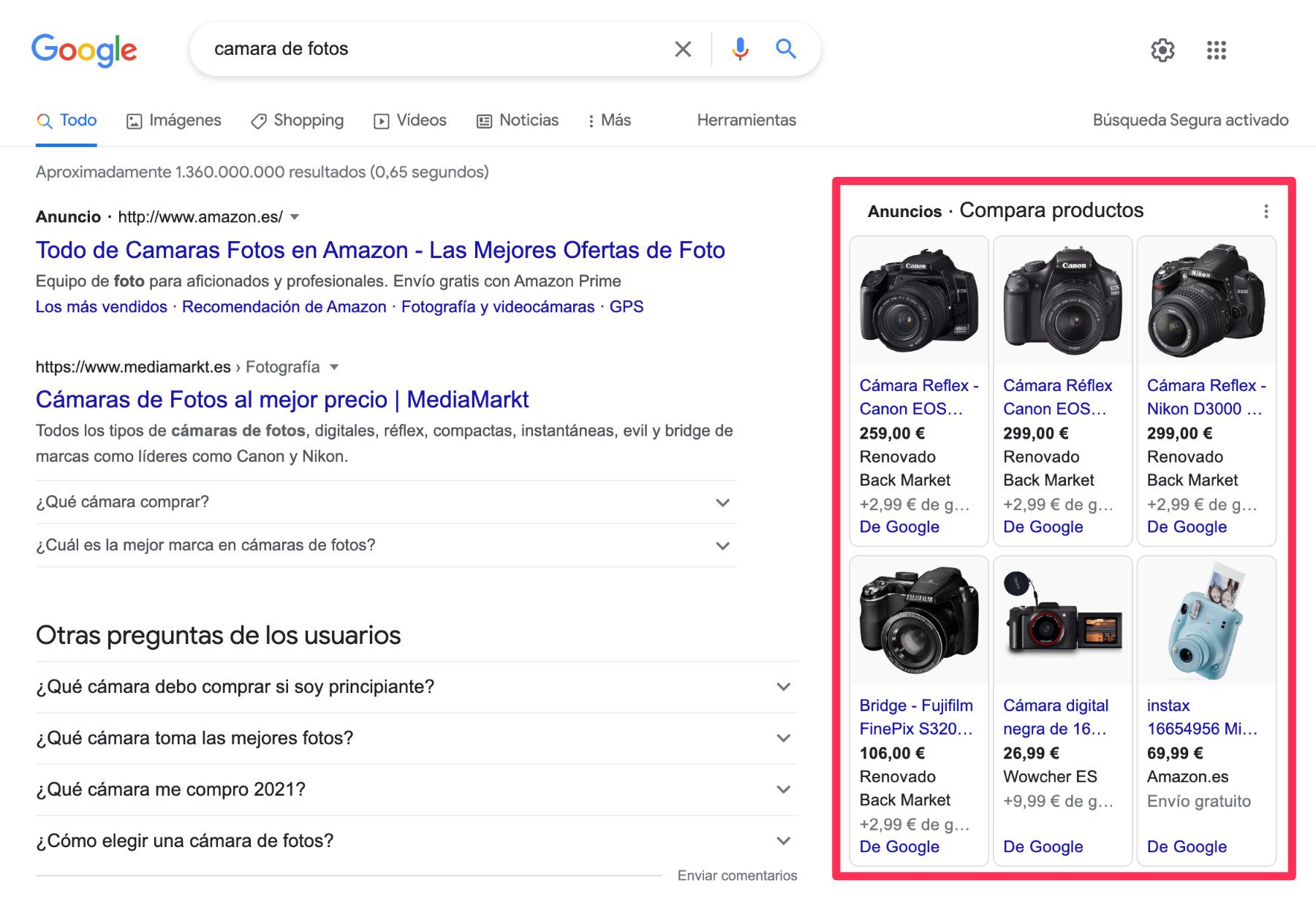Open Los más vendidos sitelink
Image resolution: width=1316 pixels, height=899 pixels.
(x=102, y=307)
